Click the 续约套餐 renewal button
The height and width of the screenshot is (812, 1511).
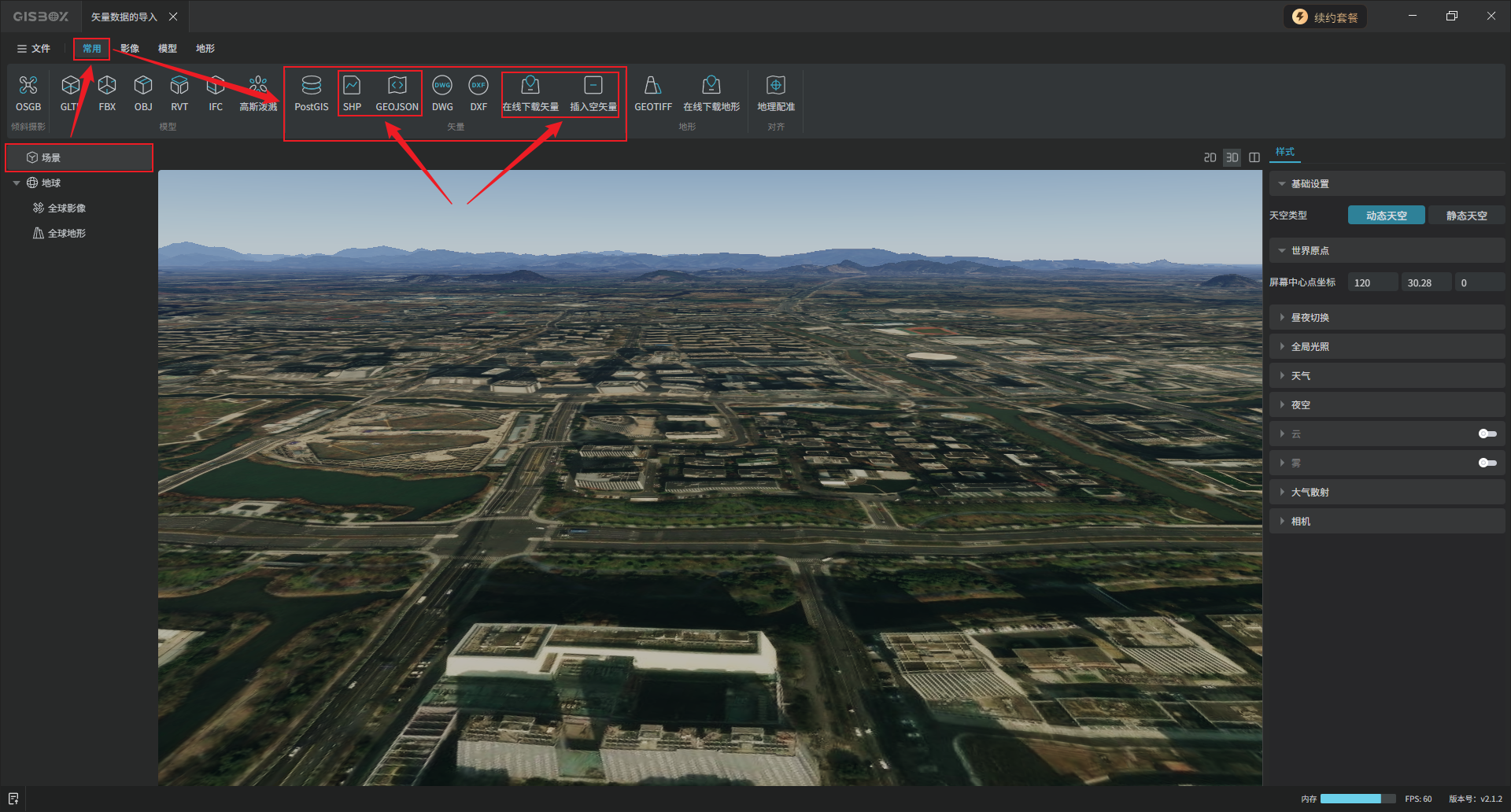1326,17
